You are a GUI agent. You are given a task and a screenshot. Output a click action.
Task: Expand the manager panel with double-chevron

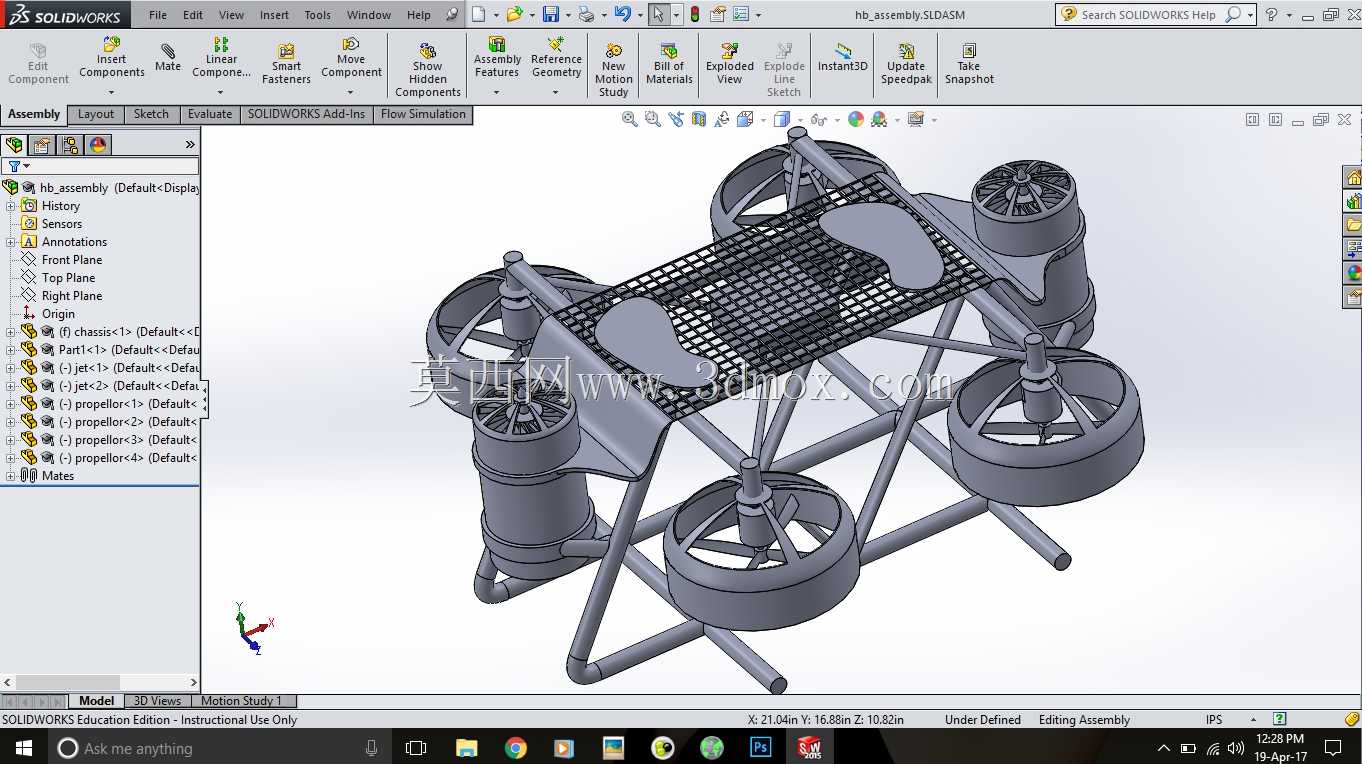coord(190,145)
